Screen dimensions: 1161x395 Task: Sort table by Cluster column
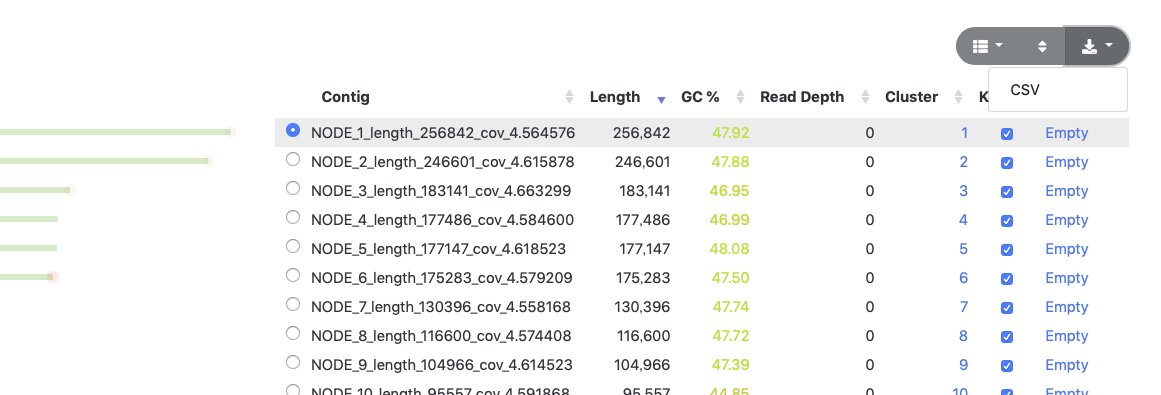[x=959, y=96]
